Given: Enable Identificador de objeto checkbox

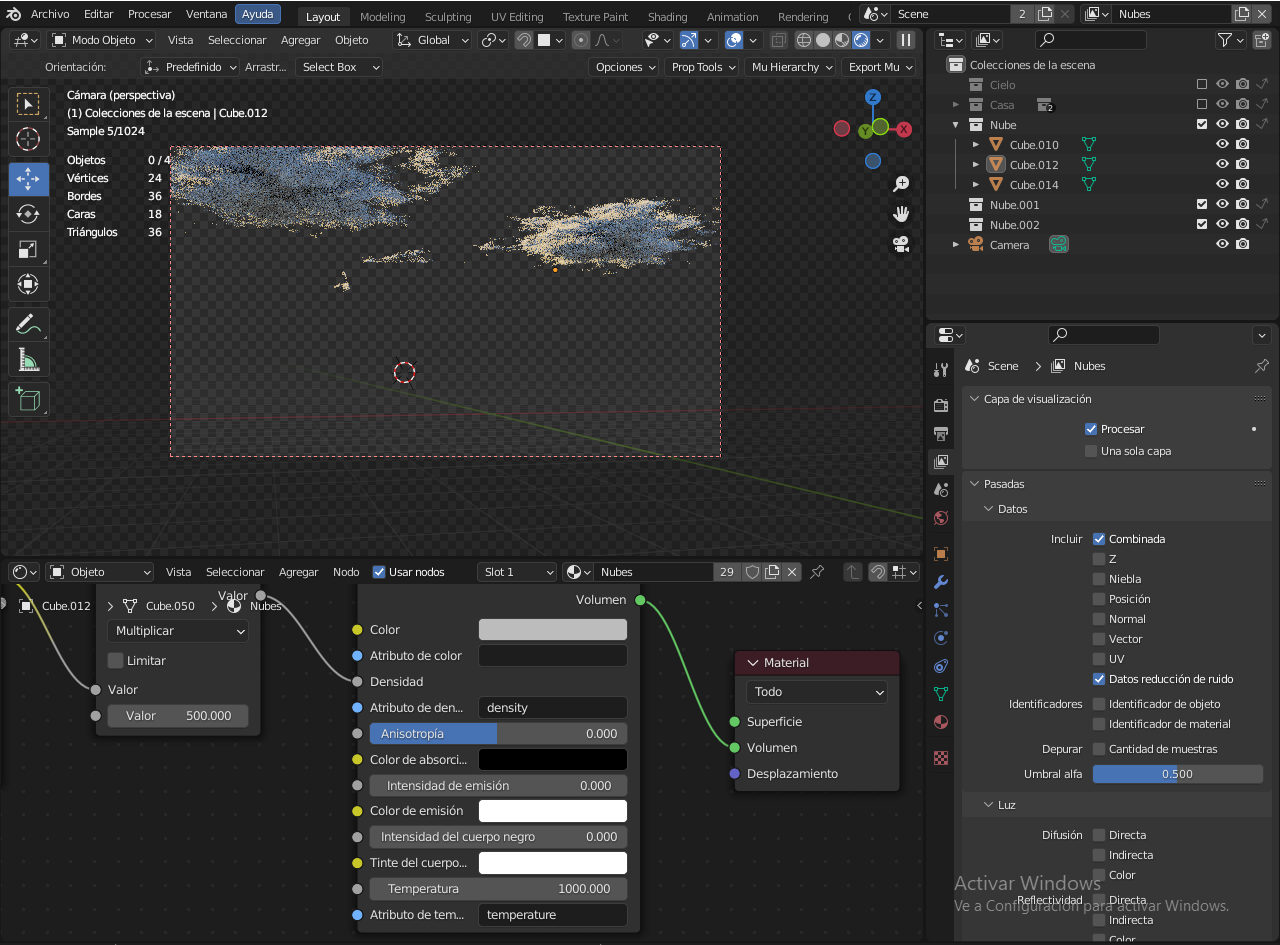Looking at the screenshot, I should [1099, 704].
